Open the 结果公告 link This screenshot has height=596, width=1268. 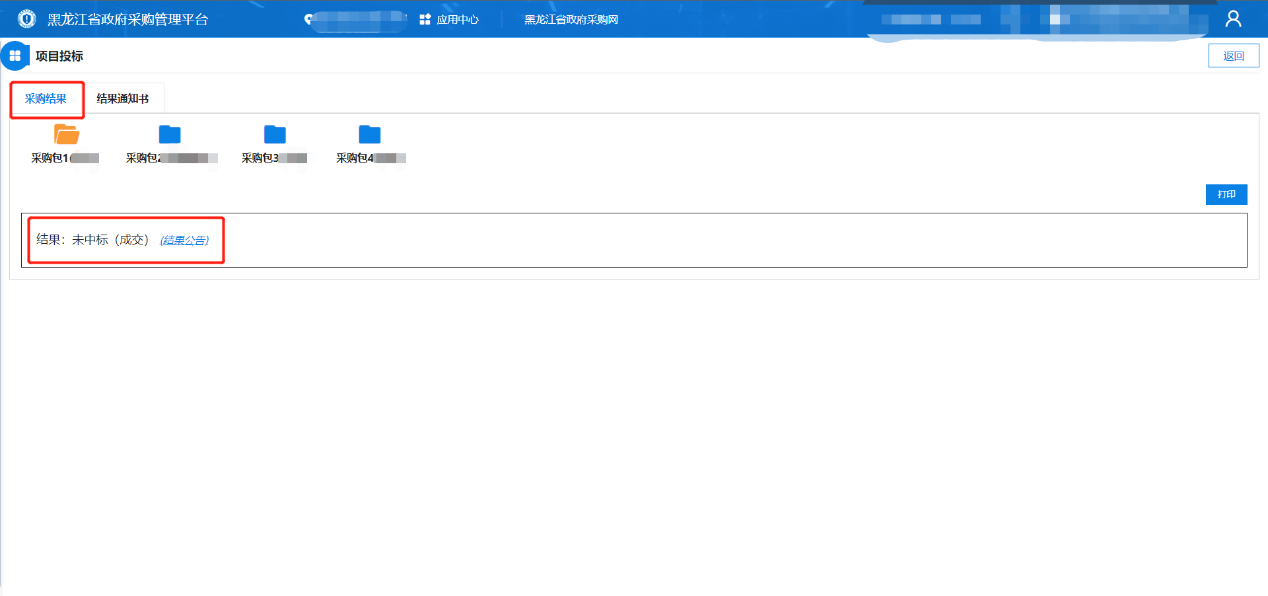tap(184, 240)
